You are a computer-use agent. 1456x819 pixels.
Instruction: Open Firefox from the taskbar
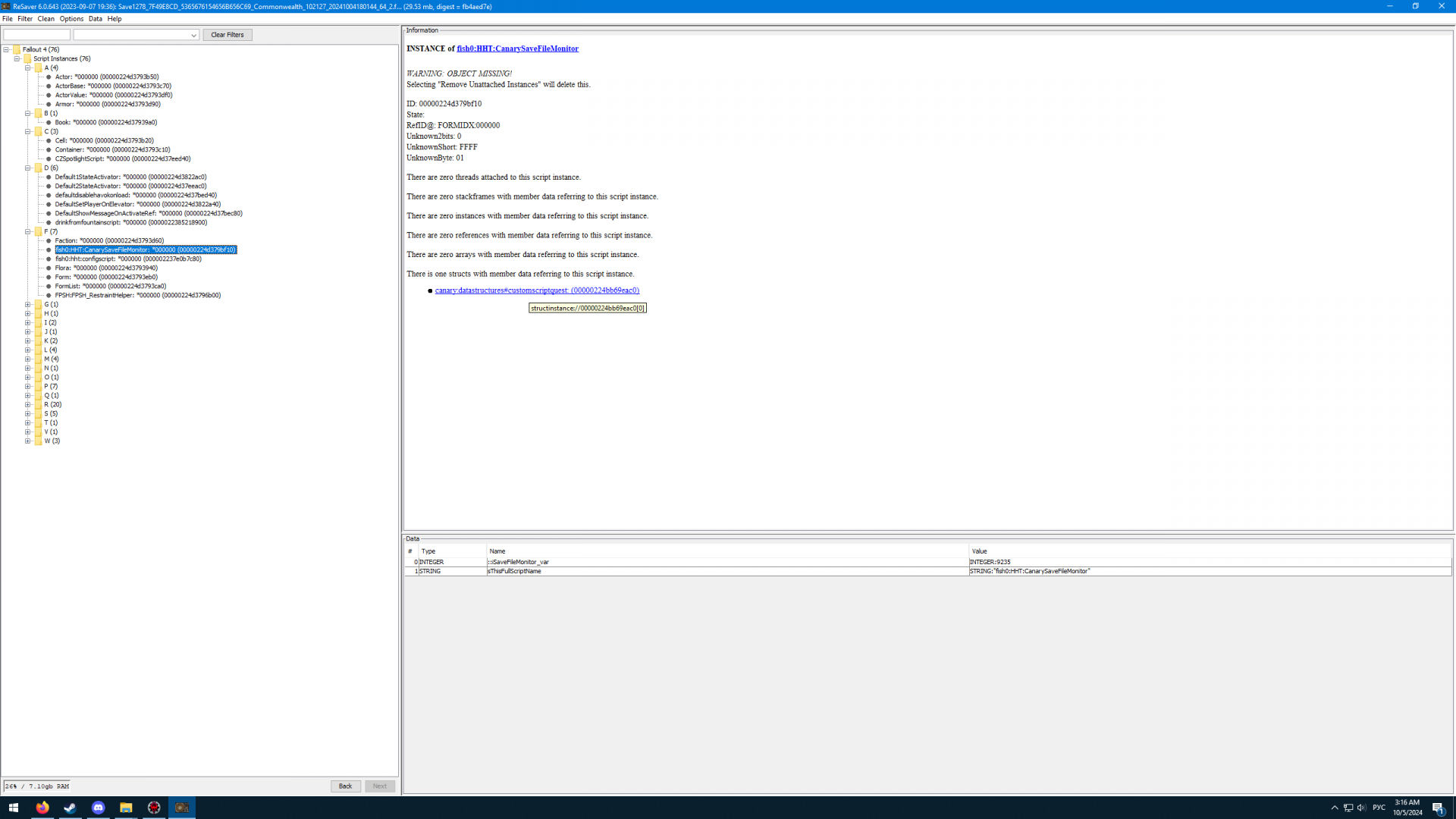(42, 808)
